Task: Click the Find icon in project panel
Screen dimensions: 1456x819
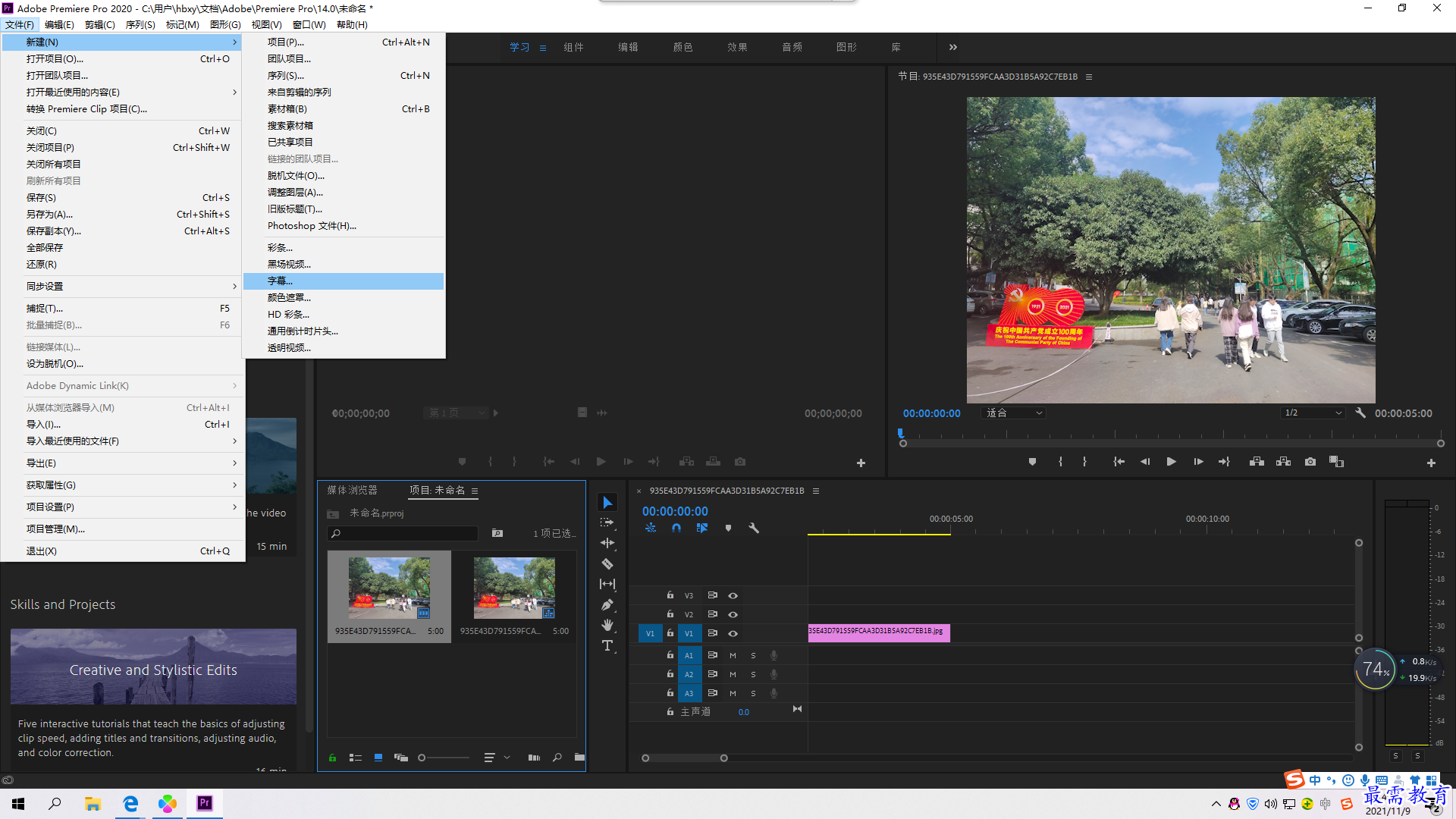Action: [x=557, y=758]
